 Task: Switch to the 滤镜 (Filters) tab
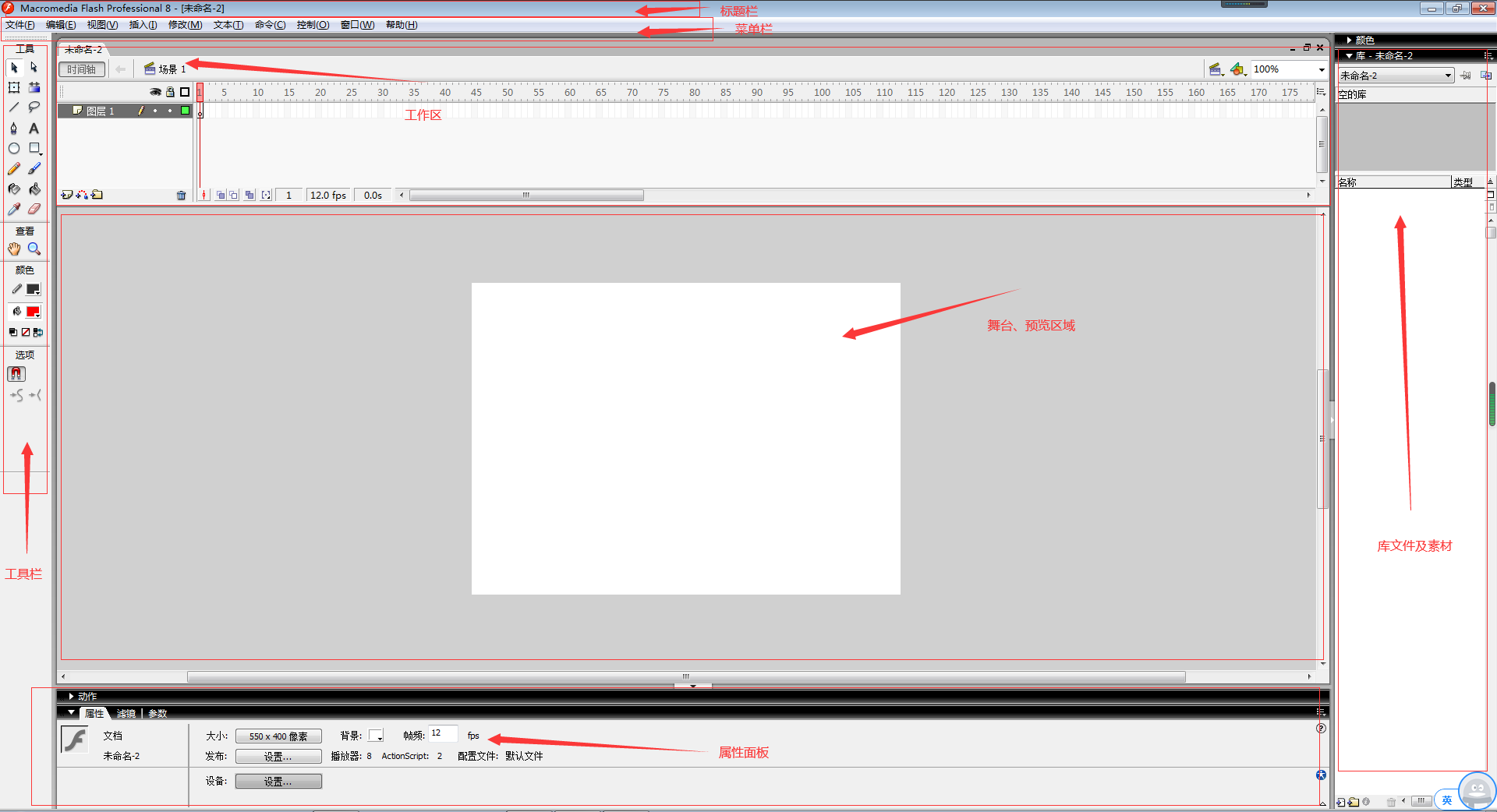(x=126, y=714)
